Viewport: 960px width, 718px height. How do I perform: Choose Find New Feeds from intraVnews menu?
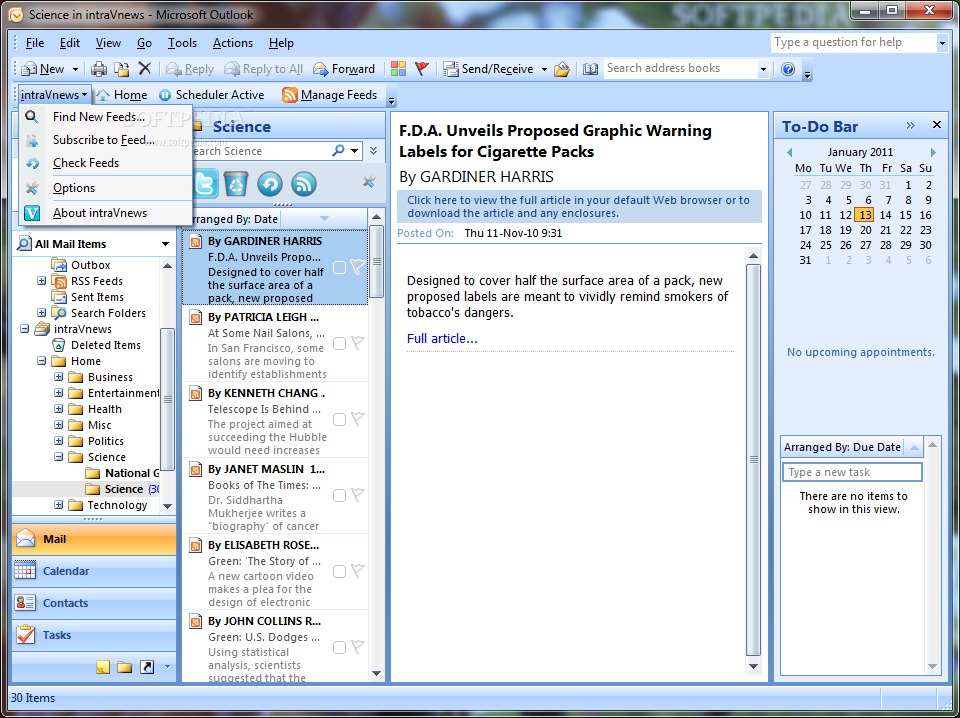(106, 116)
